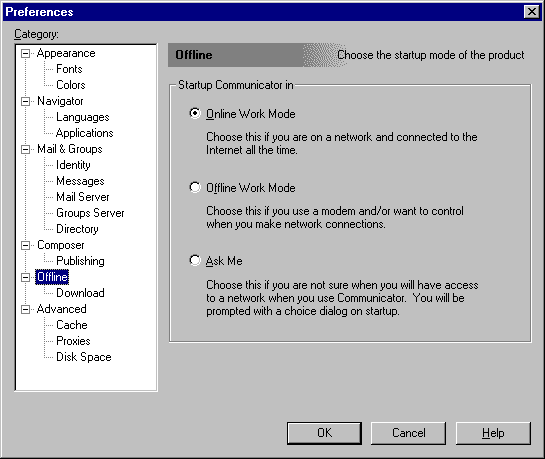Select Disk Space under Advanced
The width and height of the screenshot is (545, 459).
[x=84, y=357]
